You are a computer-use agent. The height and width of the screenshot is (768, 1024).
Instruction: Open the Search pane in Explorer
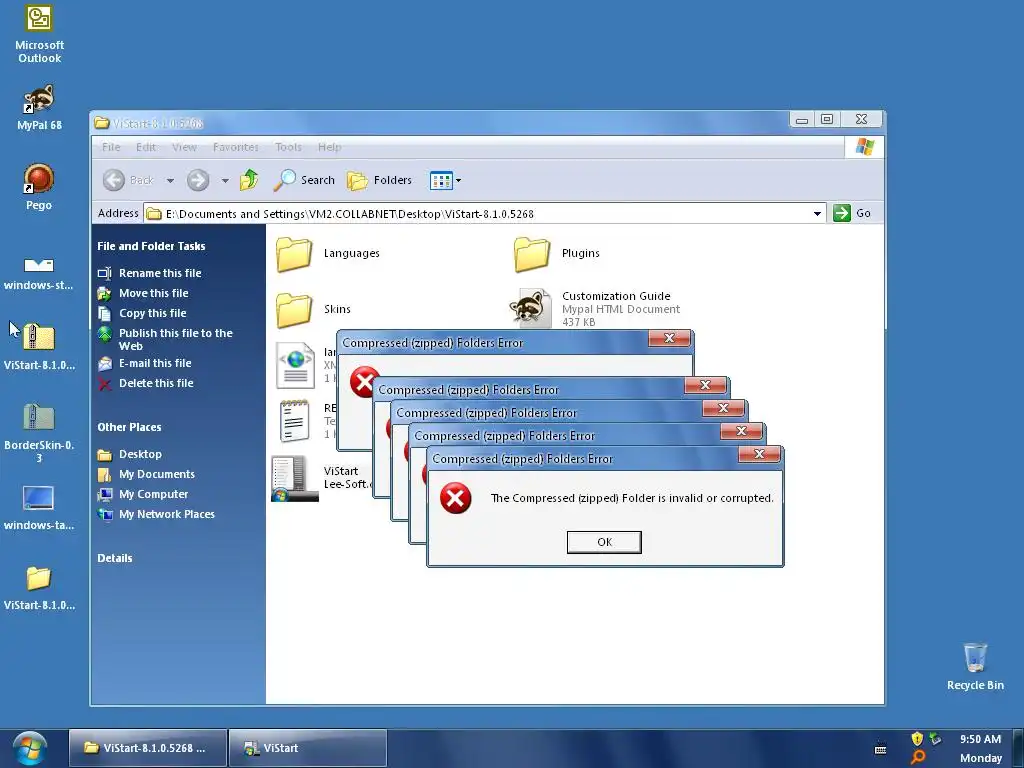coord(304,180)
